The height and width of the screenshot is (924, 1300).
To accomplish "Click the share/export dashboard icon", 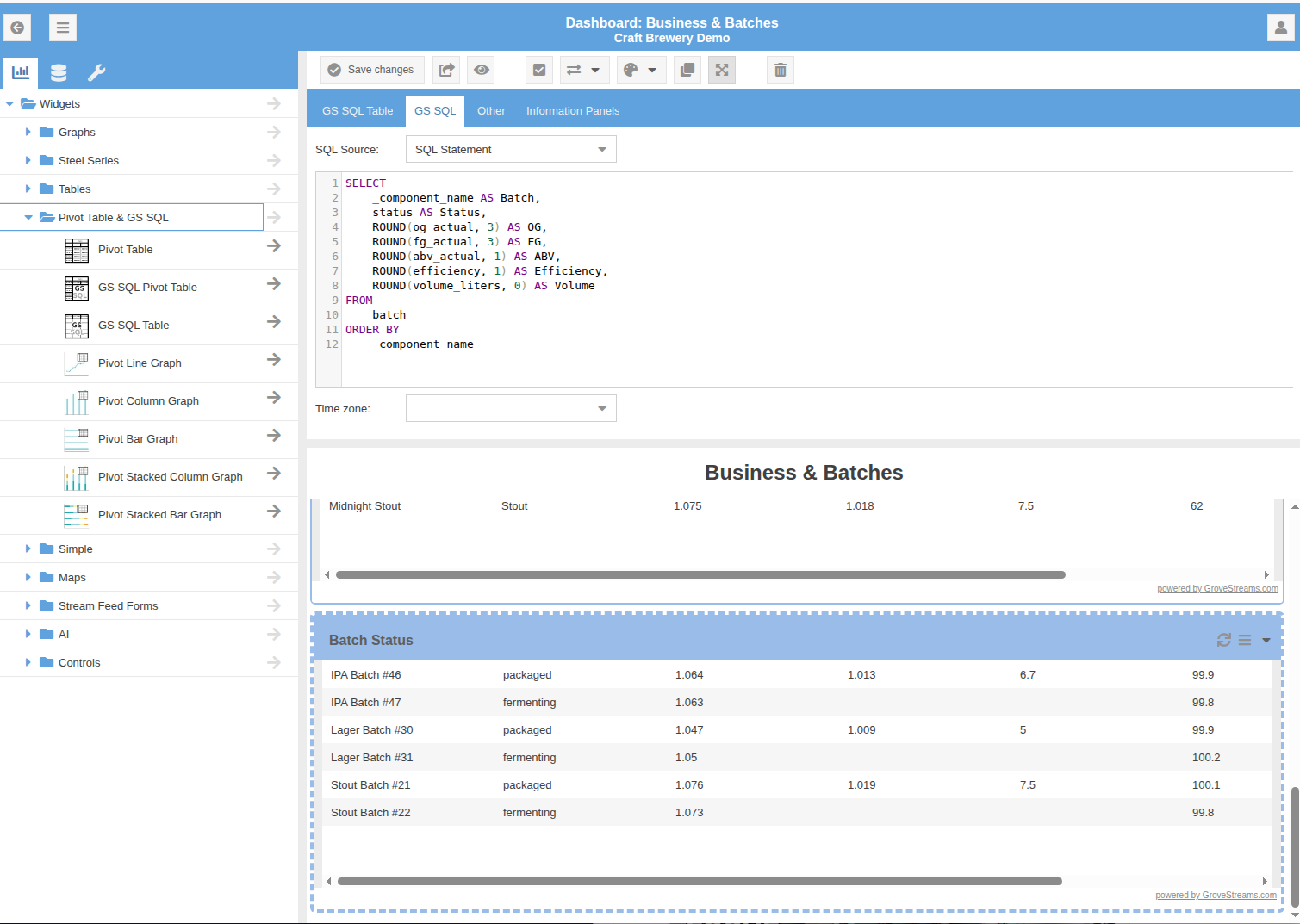I will coord(446,70).
